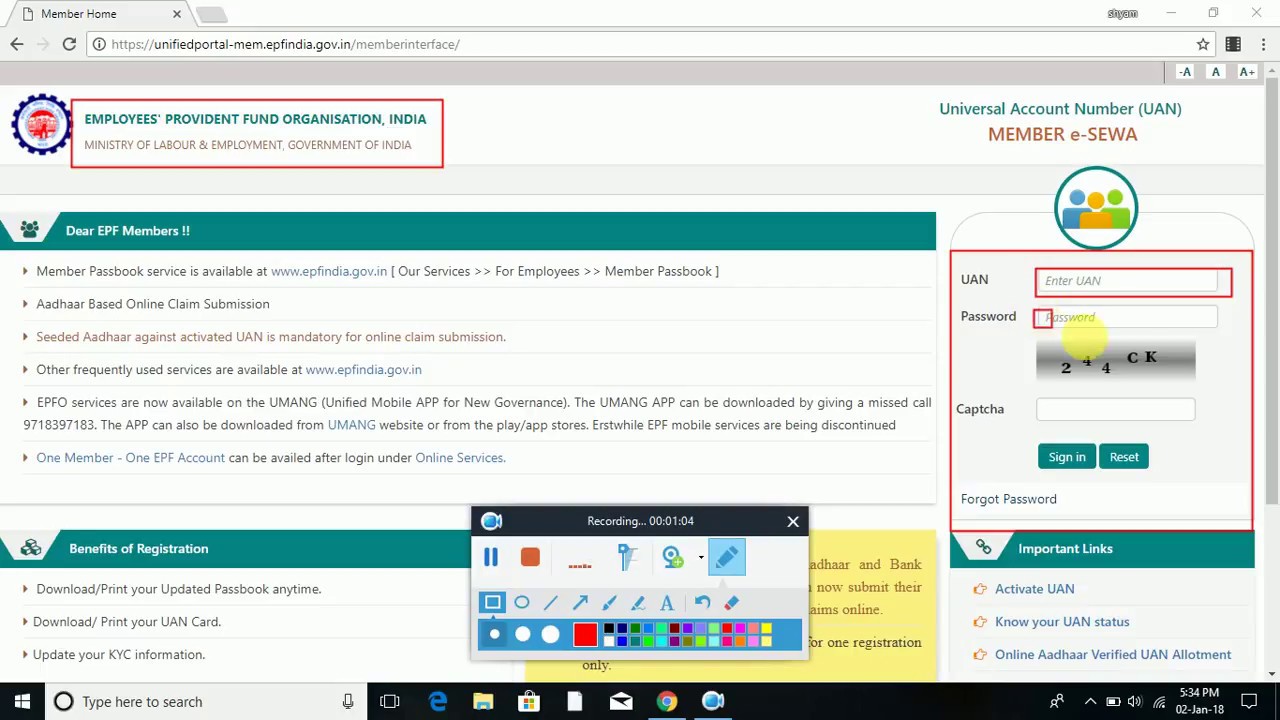Viewport: 1280px width, 720px height.
Task: Reload the current page
Action: click(69, 44)
